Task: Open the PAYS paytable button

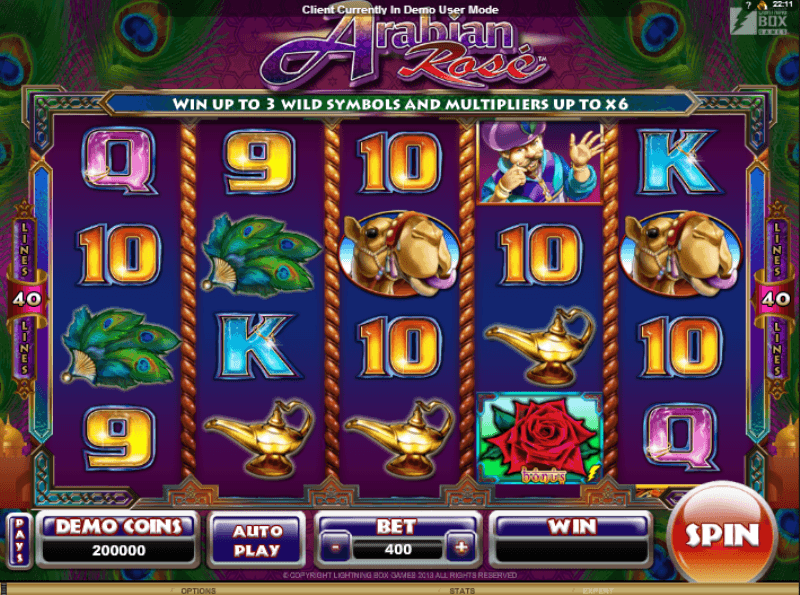Action: pyautogui.click(x=19, y=540)
